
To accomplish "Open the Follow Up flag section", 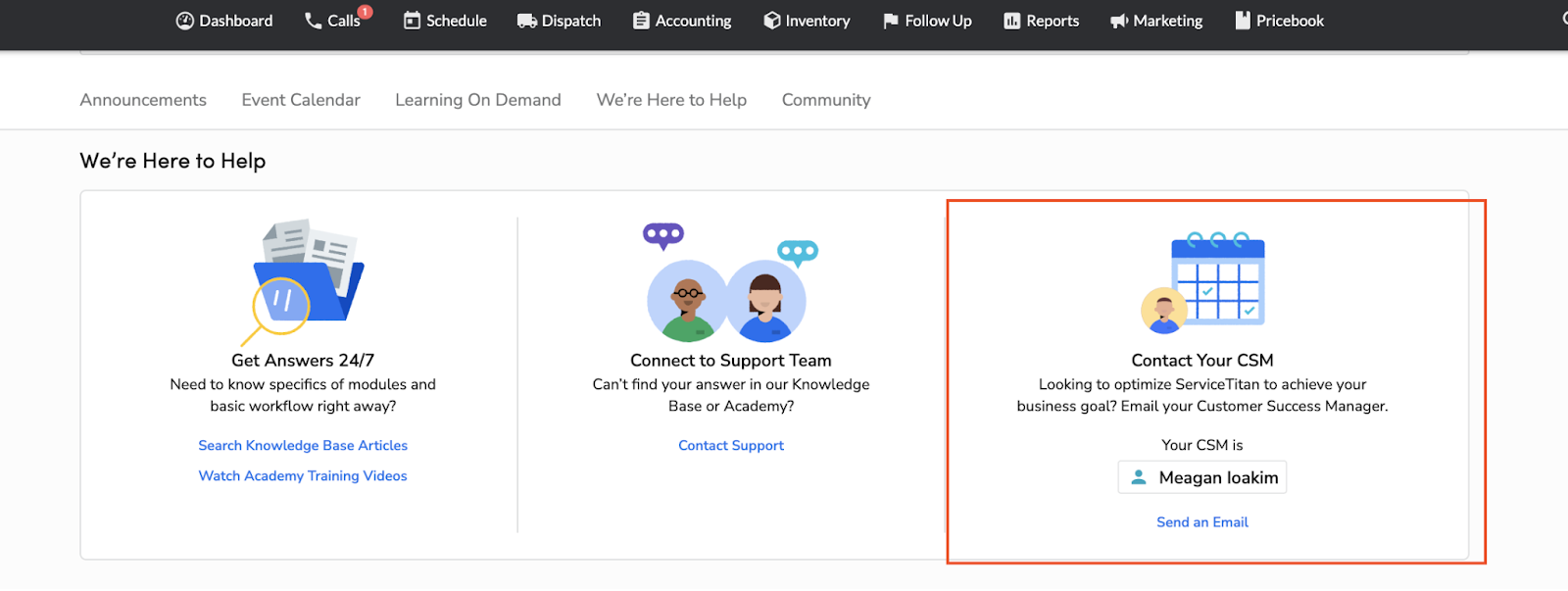I will coord(927,21).
